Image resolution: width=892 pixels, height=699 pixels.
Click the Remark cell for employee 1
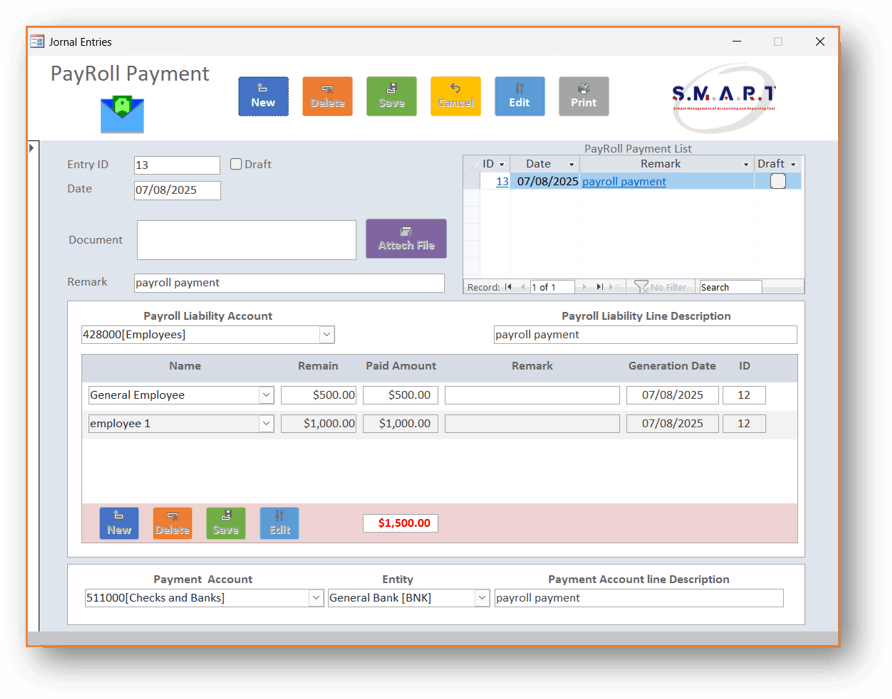click(532, 423)
